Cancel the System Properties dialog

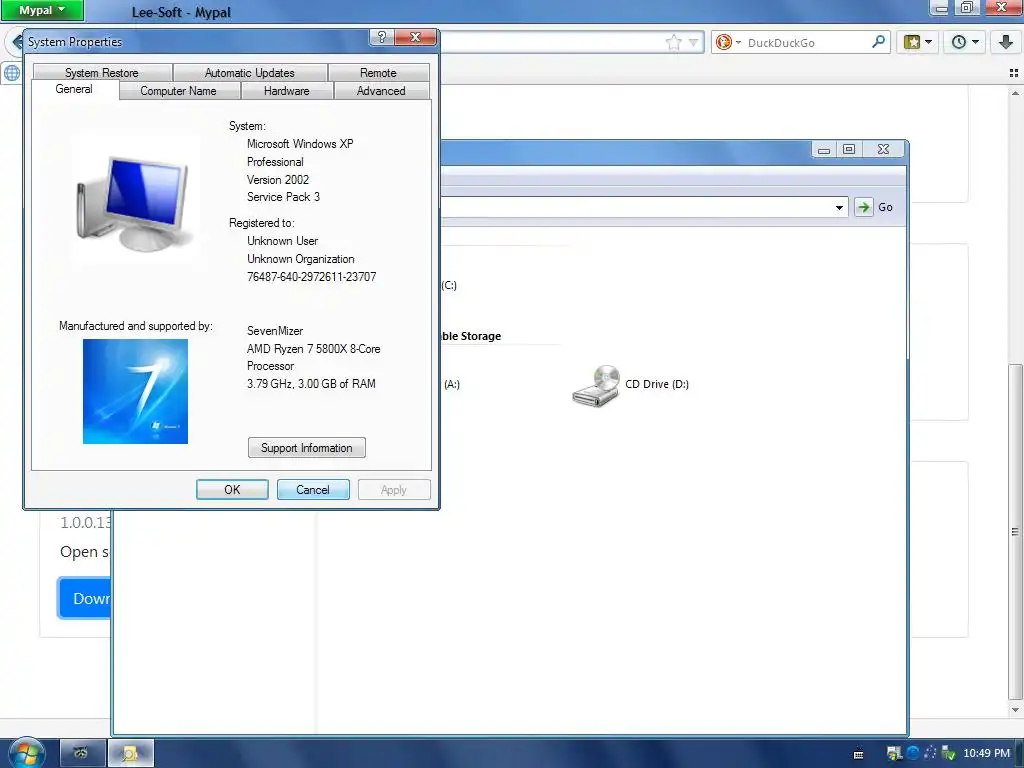pyautogui.click(x=313, y=490)
